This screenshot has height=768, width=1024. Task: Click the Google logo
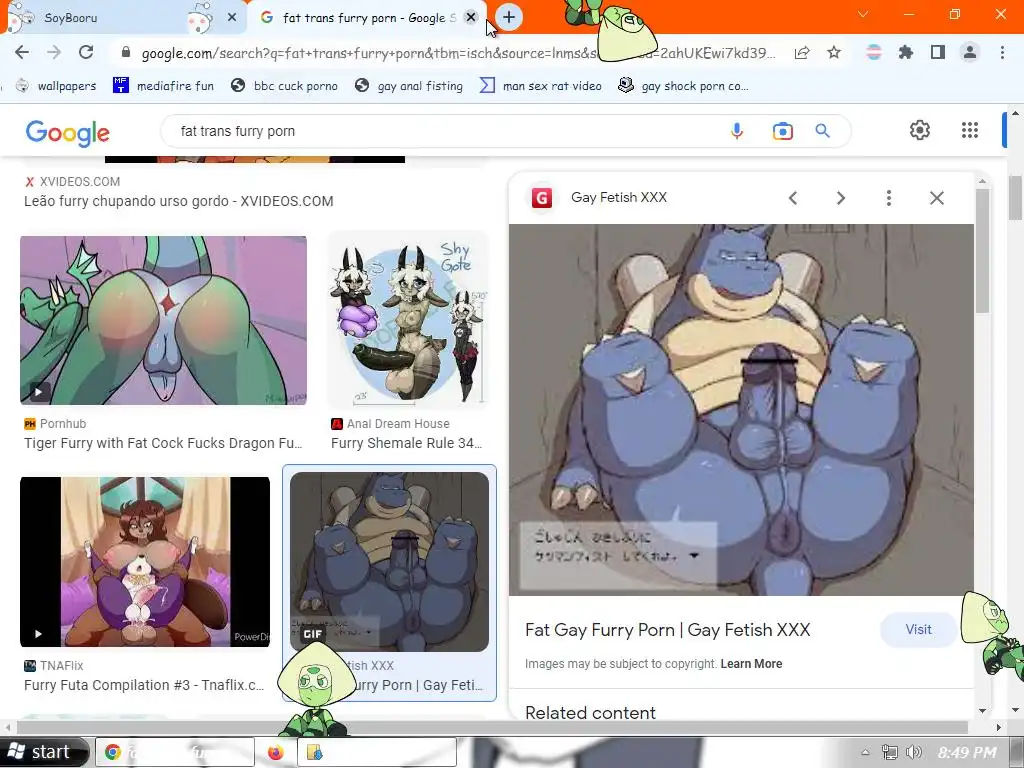(68, 133)
